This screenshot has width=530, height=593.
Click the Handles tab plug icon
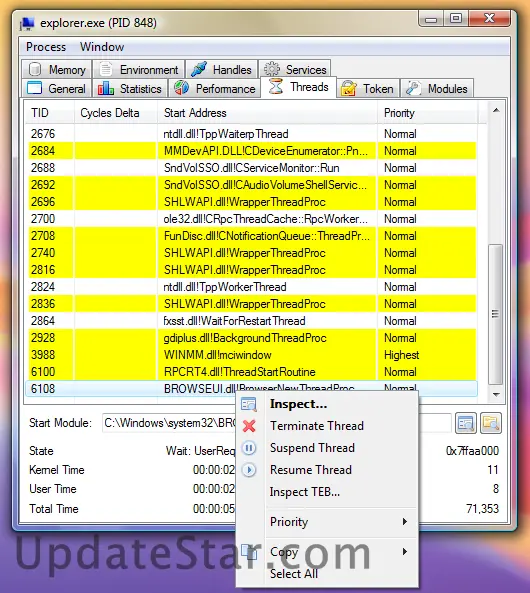pyautogui.click(x=199, y=70)
